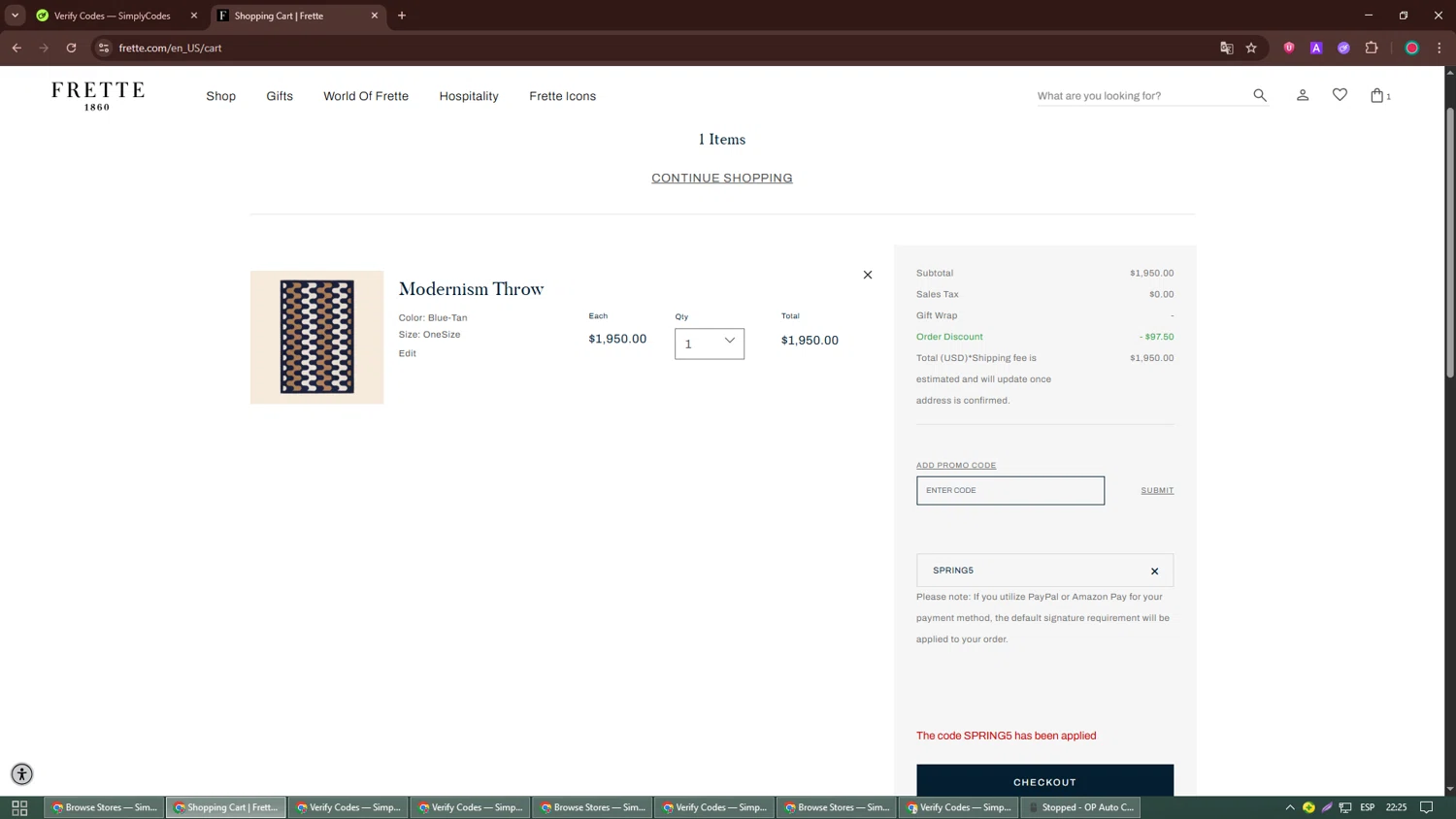
Task: Open taskbar item Shopping Cart | Frett...
Action: 226,807
